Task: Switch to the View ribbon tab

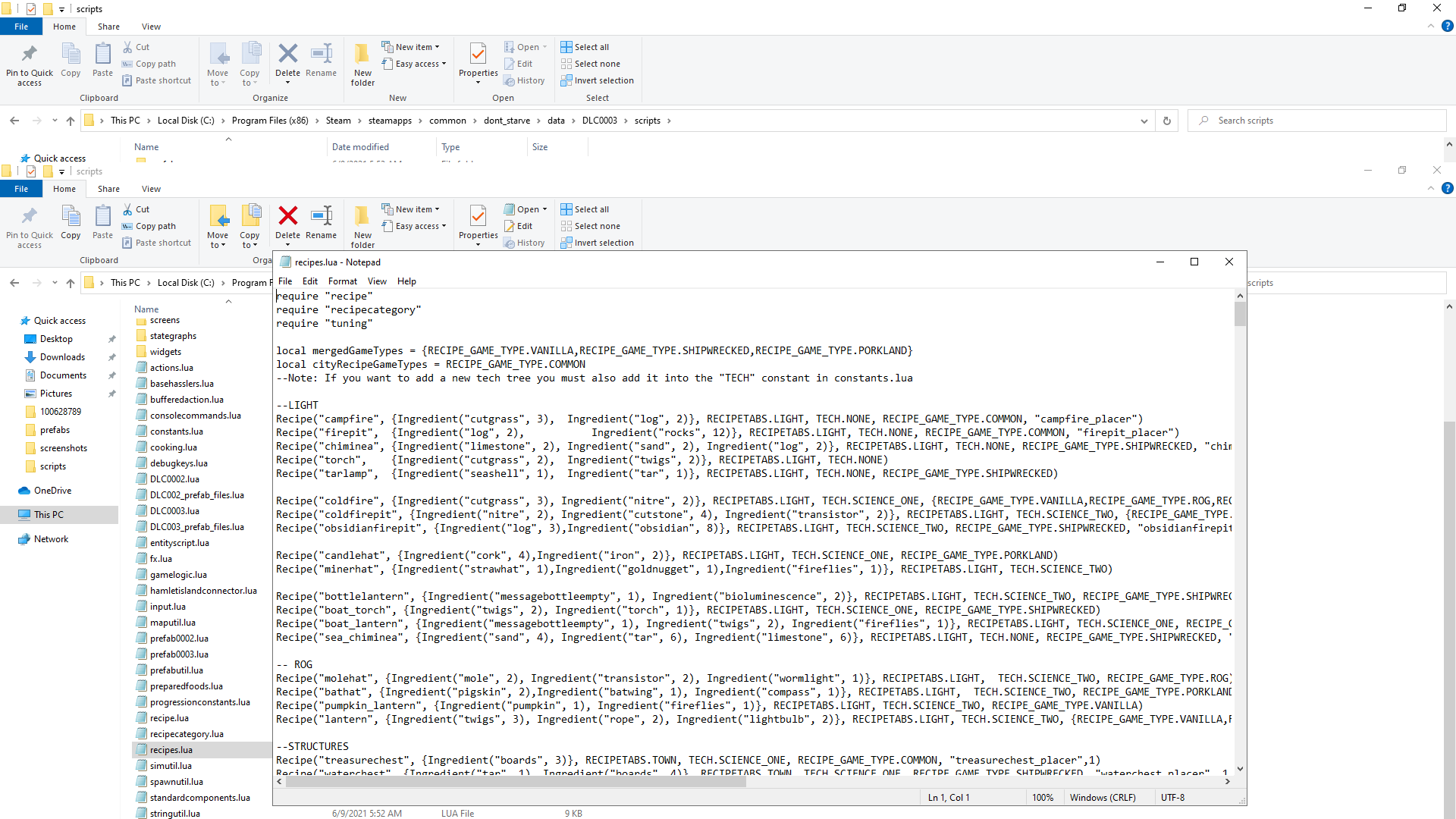Action: [x=151, y=189]
